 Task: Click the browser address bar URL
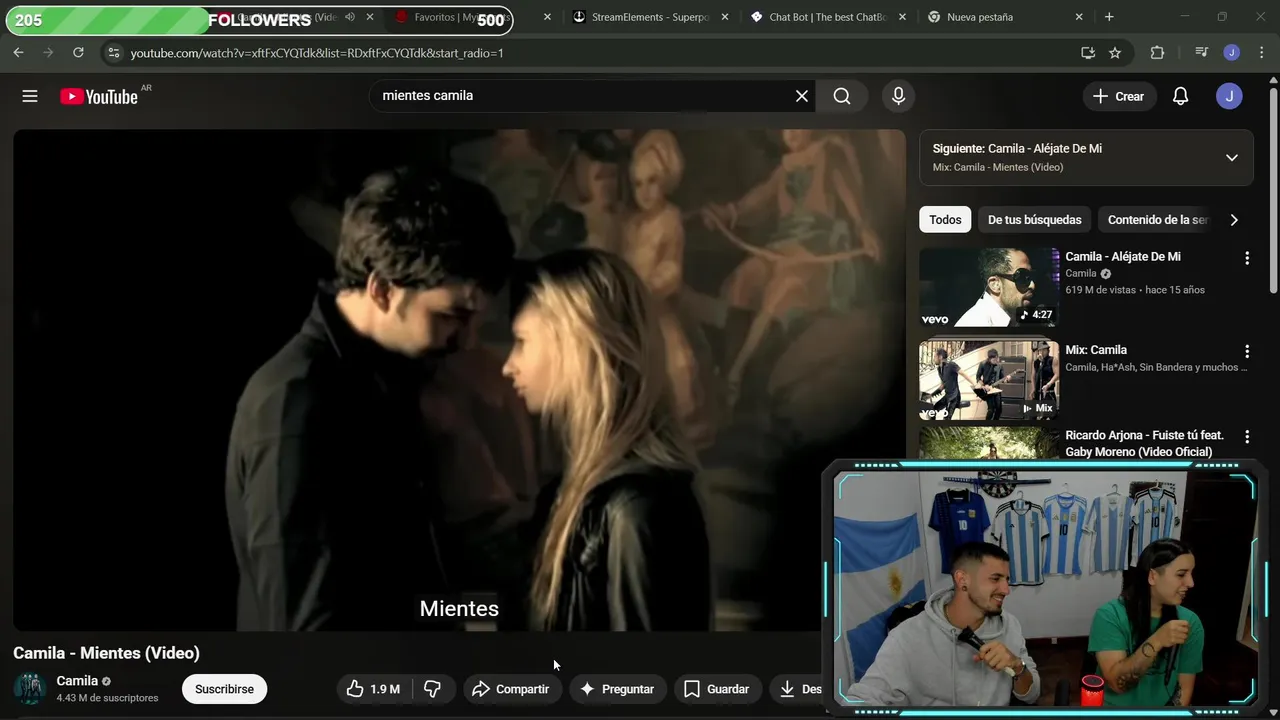pos(317,53)
